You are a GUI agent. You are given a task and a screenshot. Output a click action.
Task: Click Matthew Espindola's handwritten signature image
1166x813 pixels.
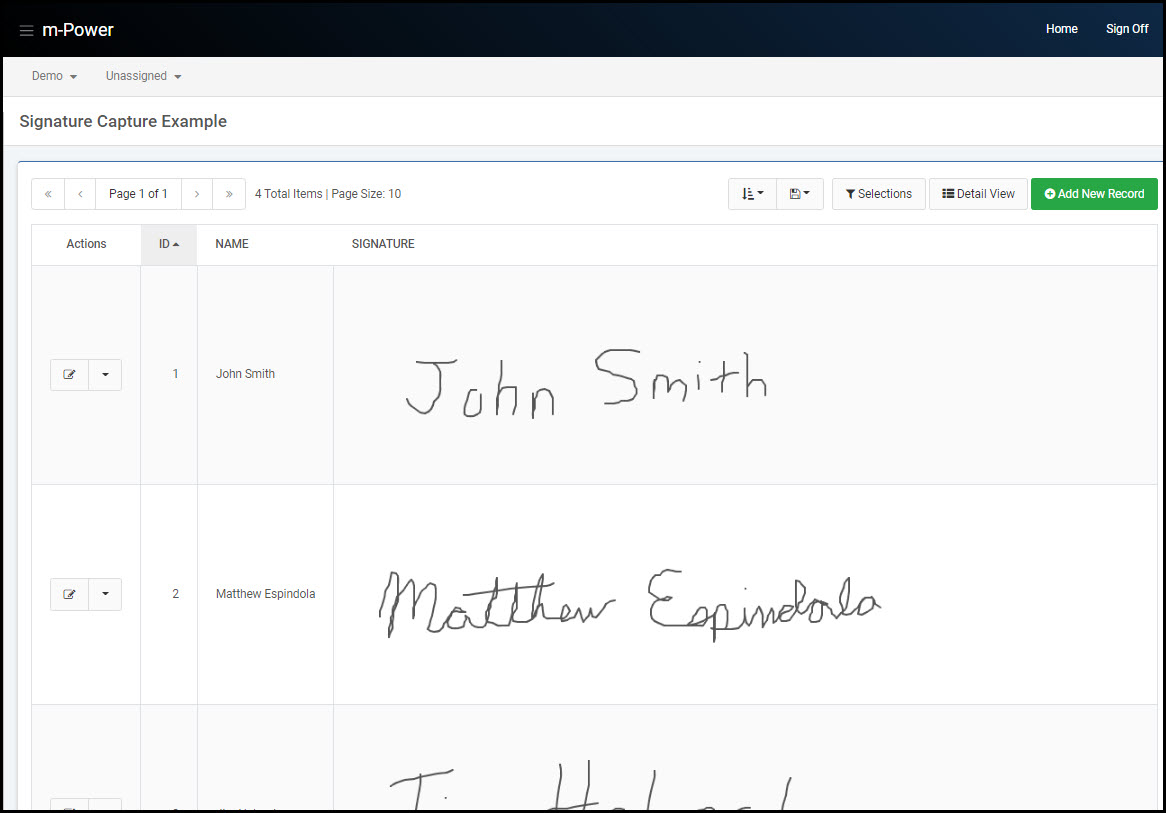coord(630,604)
